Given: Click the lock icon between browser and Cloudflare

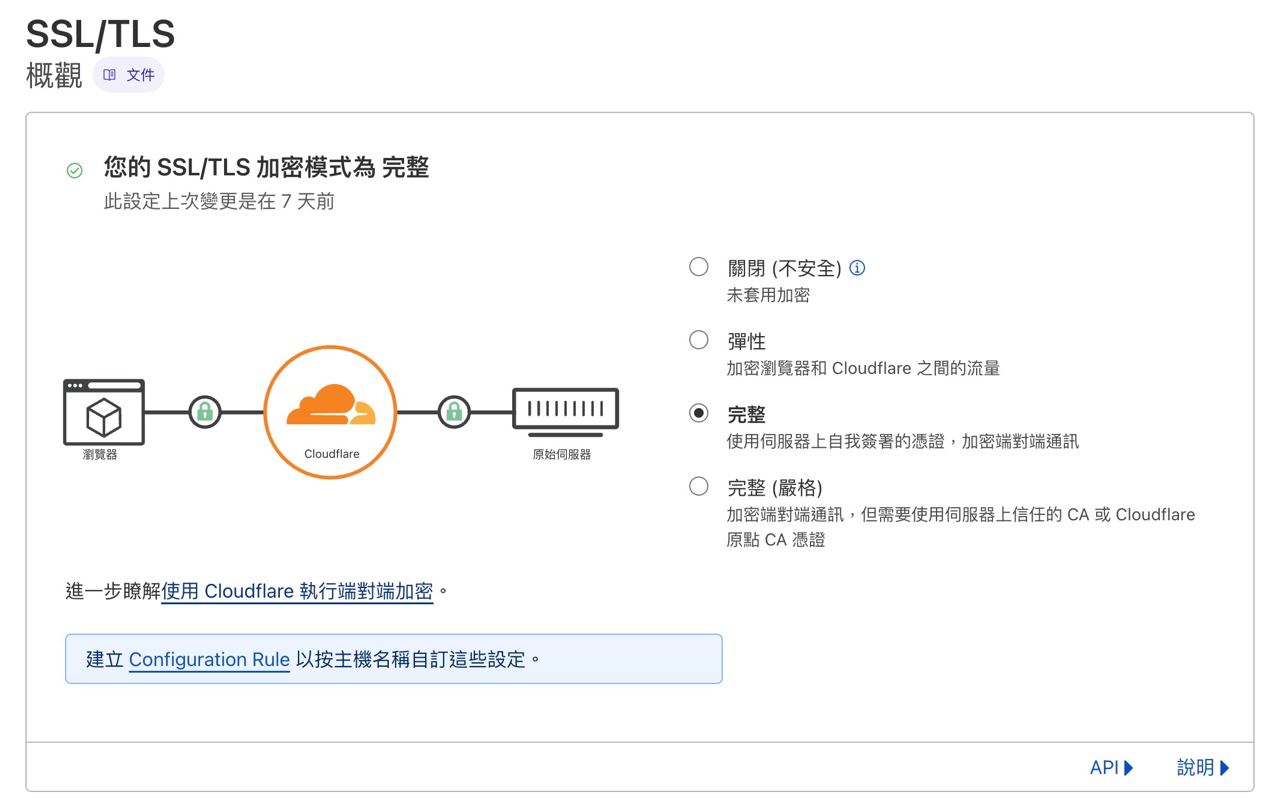Looking at the screenshot, I should coord(205,411).
